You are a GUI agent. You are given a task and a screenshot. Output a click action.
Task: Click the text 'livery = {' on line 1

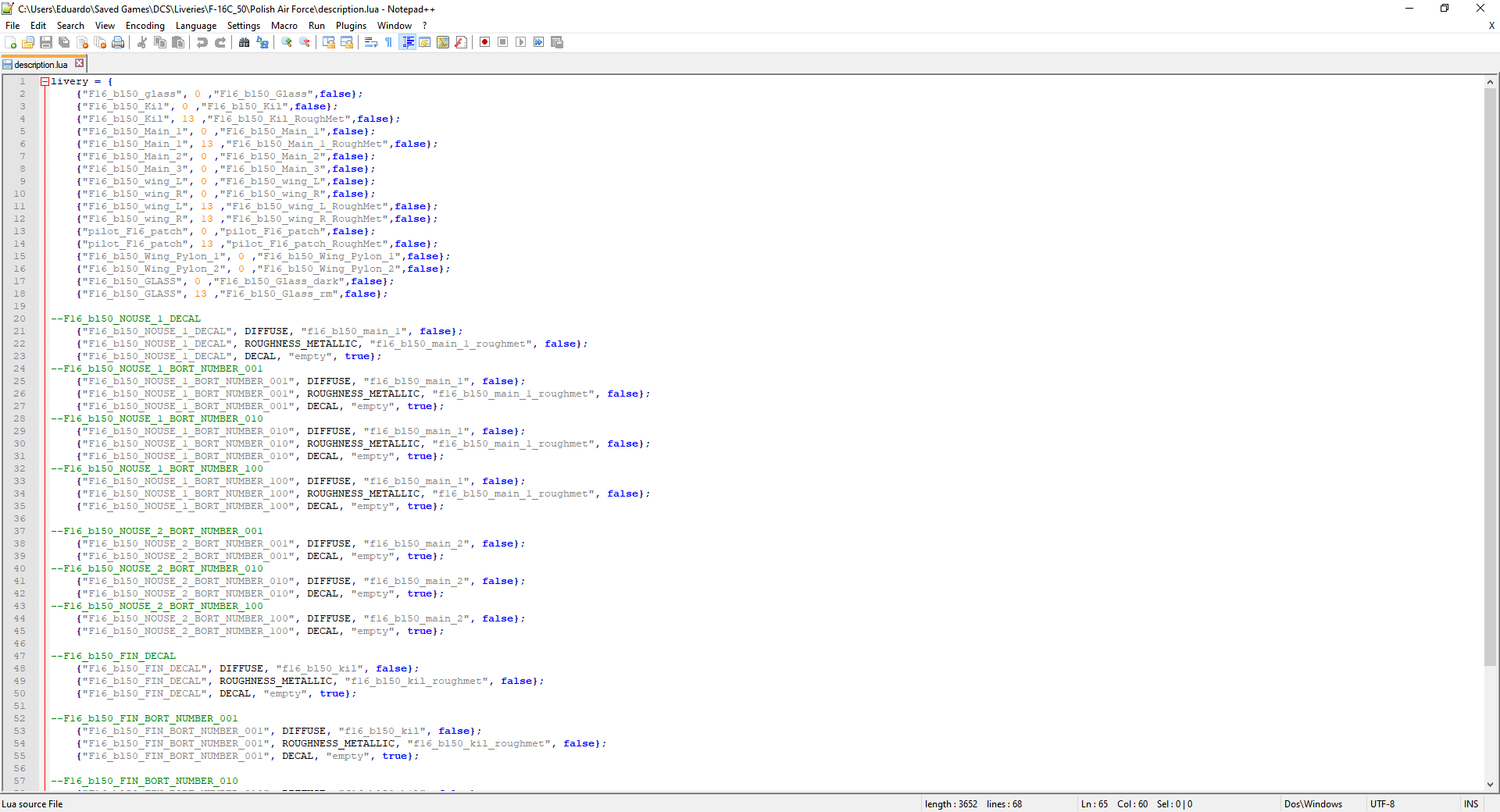[82, 81]
